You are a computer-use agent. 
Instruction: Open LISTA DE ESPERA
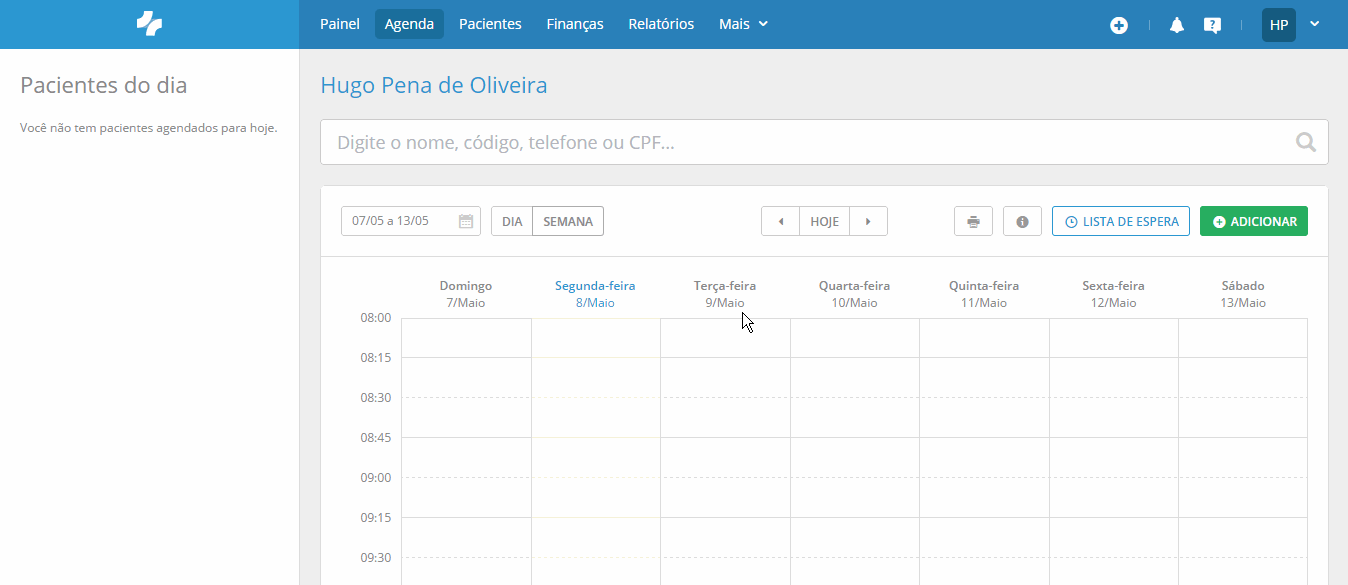point(1120,220)
